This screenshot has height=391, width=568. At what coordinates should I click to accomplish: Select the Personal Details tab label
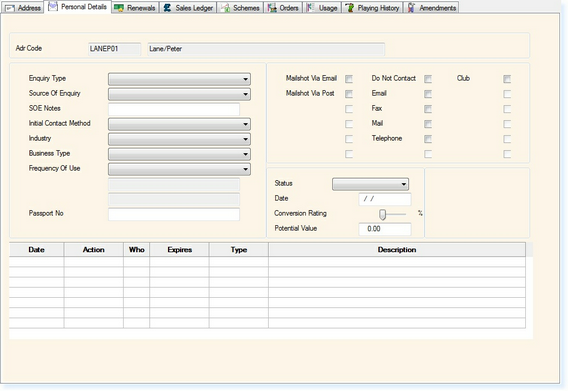pos(84,7)
